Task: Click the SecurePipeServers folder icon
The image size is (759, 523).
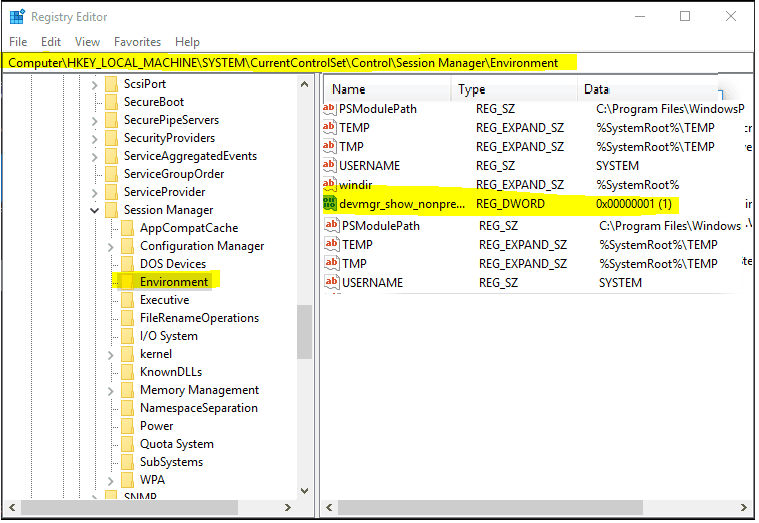Action: coord(111,120)
